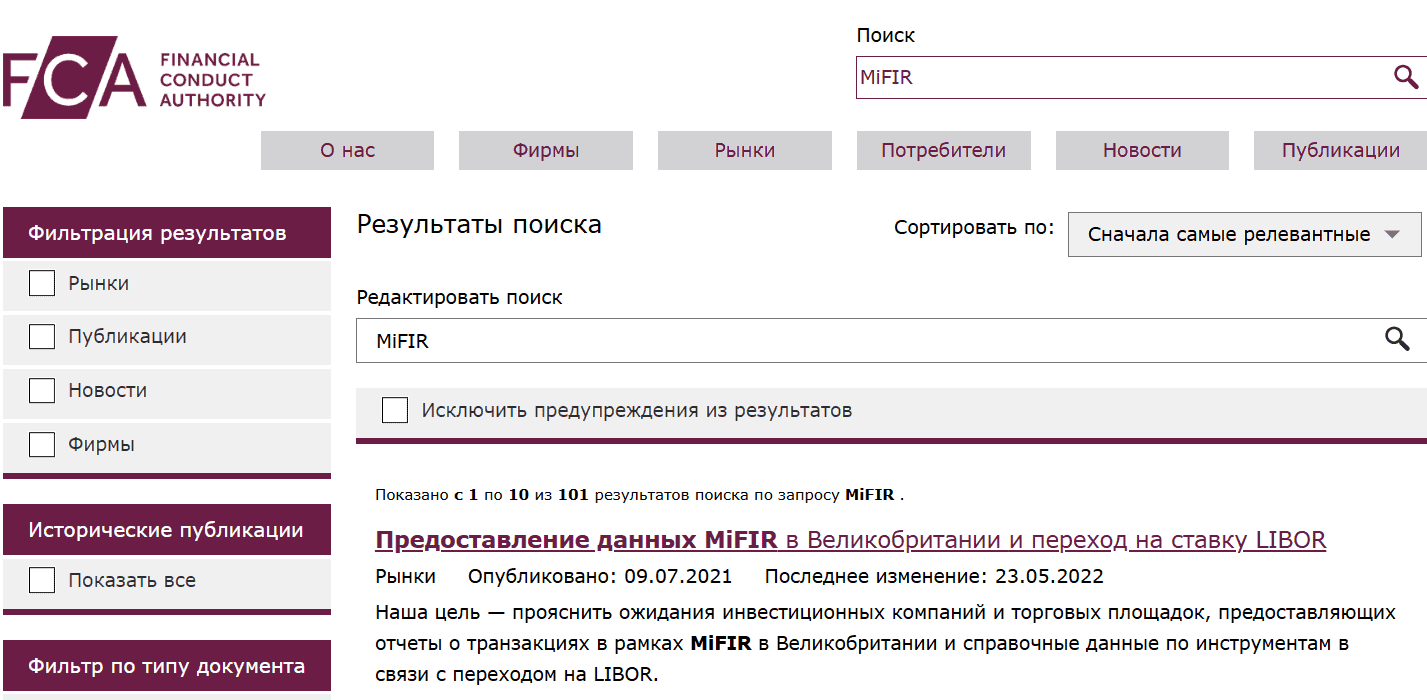Open the 'О нас' navigation menu
This screenshot has width=1427, height=700.
346,150
